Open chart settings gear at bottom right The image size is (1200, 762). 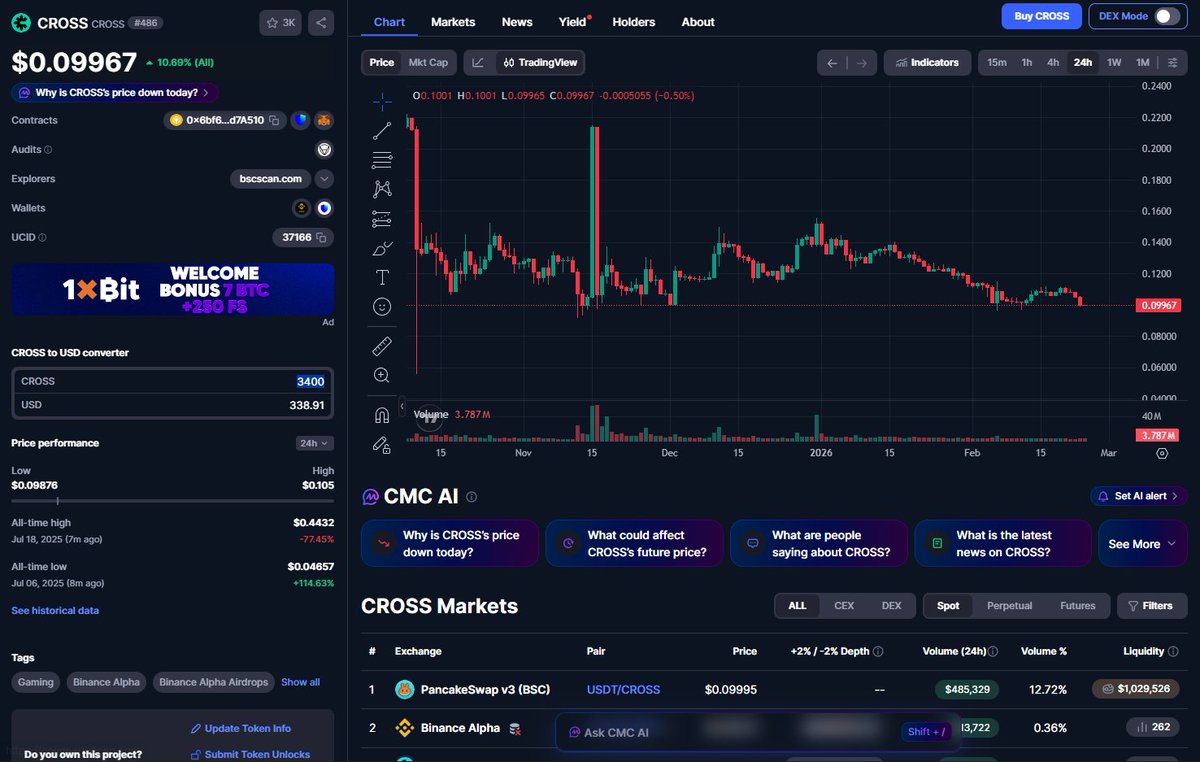[x=1162, y=453]
